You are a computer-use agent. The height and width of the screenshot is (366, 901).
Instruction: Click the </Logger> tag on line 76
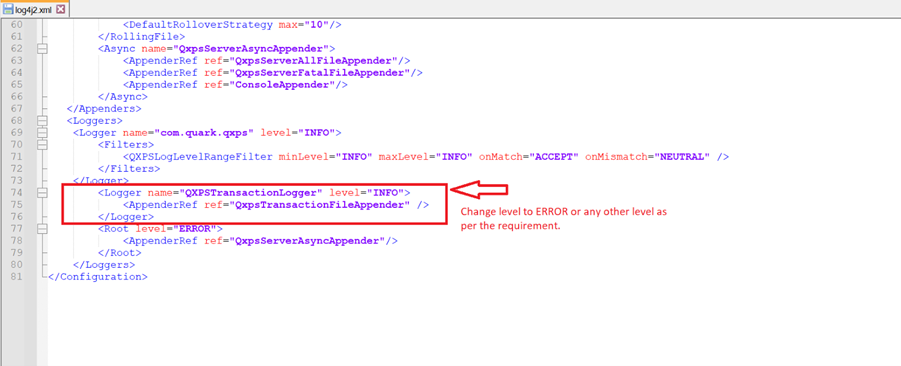coord(126,217)
